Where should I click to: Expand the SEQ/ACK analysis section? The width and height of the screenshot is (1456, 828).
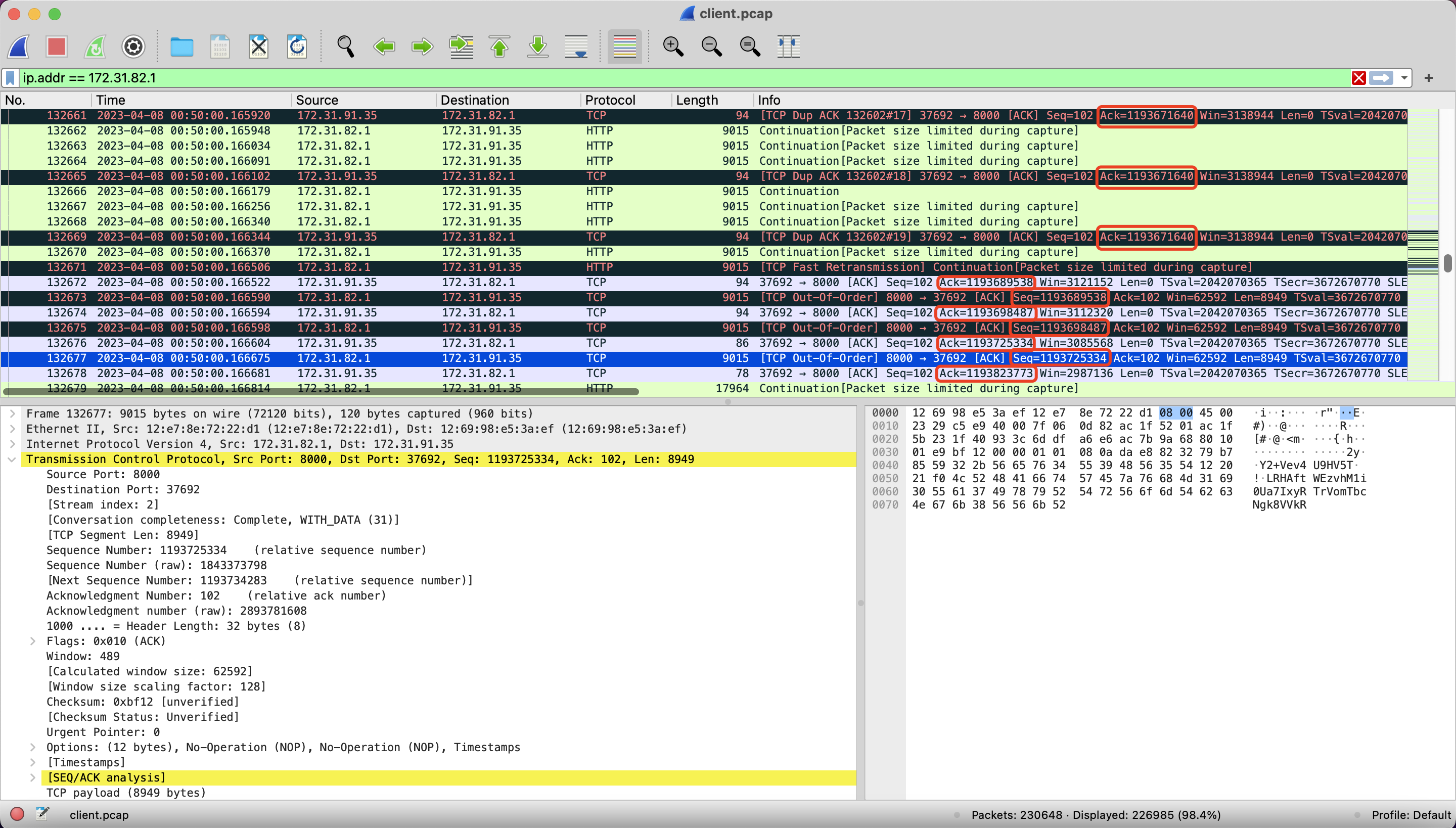33,777
